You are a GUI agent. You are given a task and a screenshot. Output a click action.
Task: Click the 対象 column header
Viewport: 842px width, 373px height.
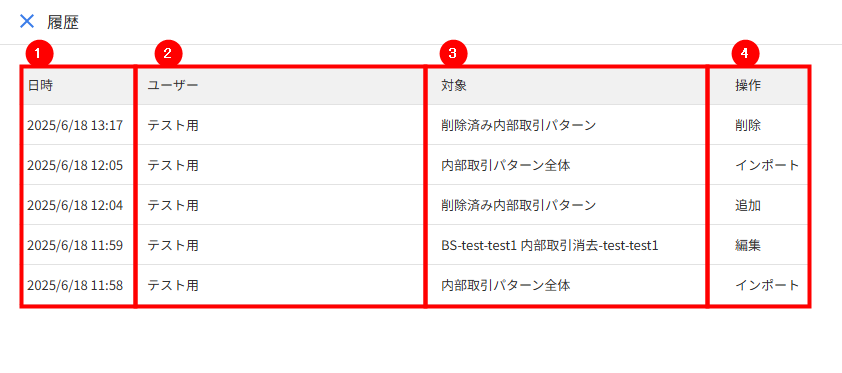[454, 86]
